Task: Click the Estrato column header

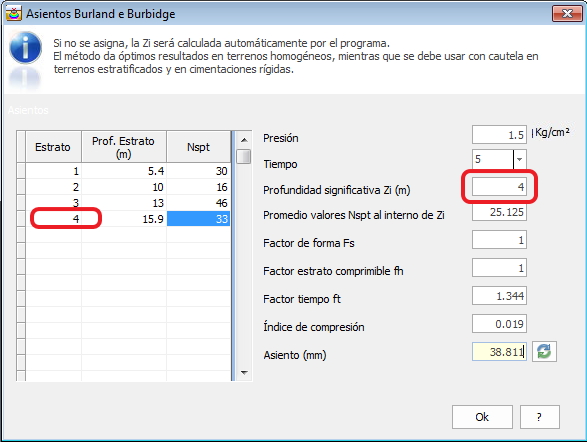Action: pyautogui.click(x=53, y=147)
